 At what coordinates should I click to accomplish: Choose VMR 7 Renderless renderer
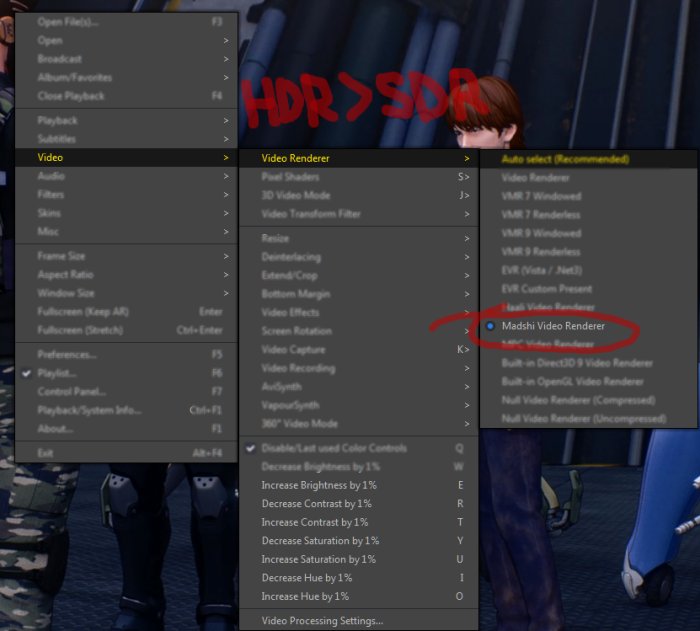click(589, 215)
